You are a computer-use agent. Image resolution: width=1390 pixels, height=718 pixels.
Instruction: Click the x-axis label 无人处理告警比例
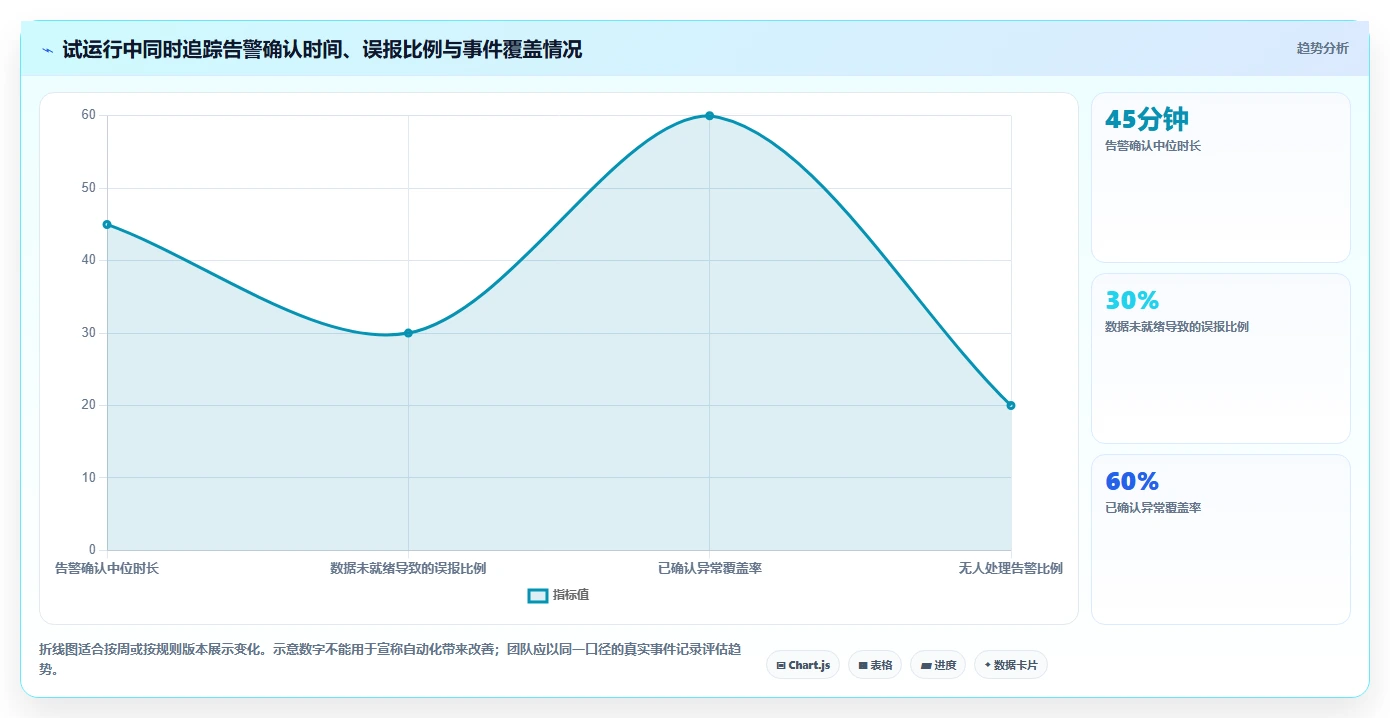click(1010, 568)
